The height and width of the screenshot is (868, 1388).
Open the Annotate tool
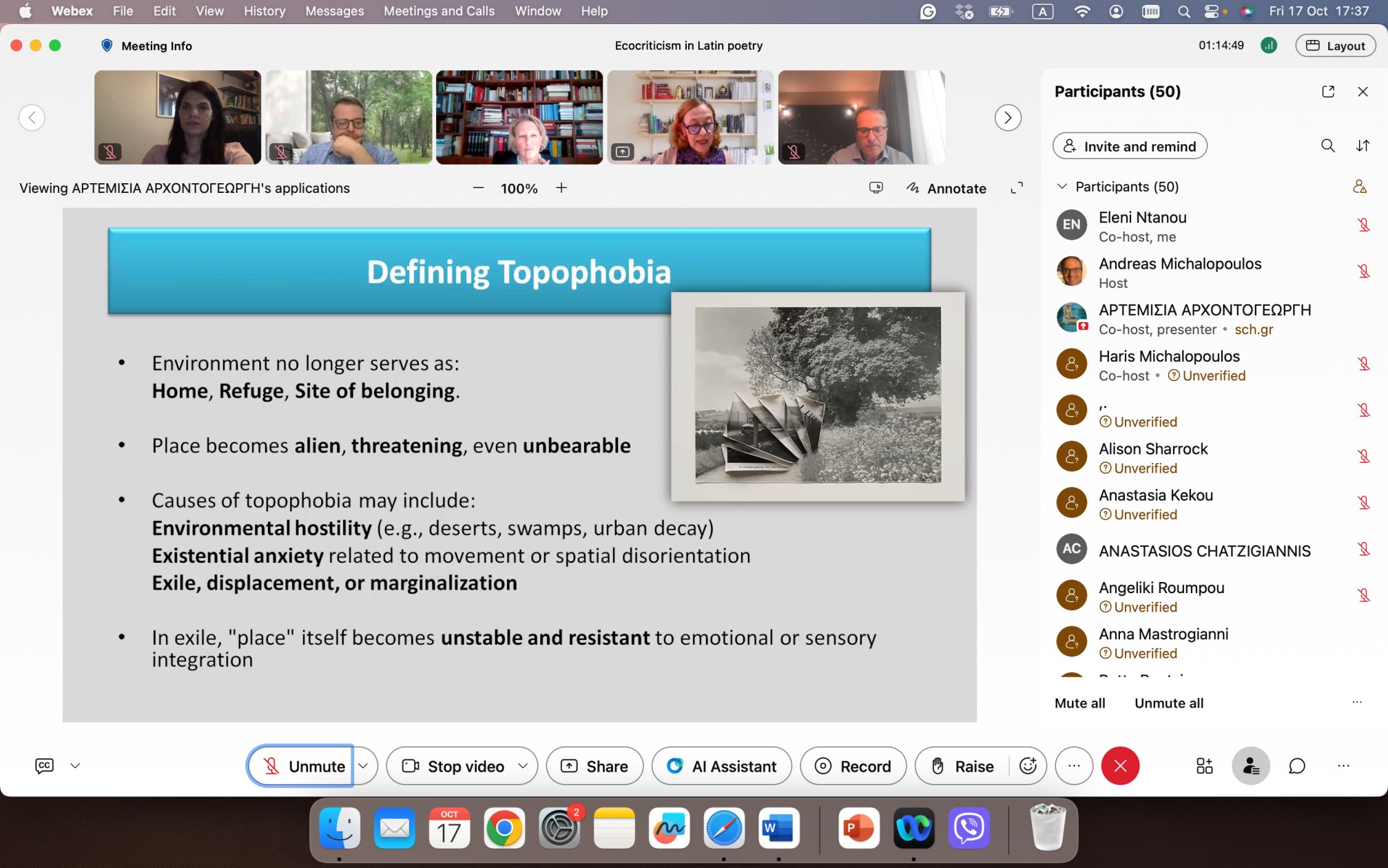[x=946, y=188]
